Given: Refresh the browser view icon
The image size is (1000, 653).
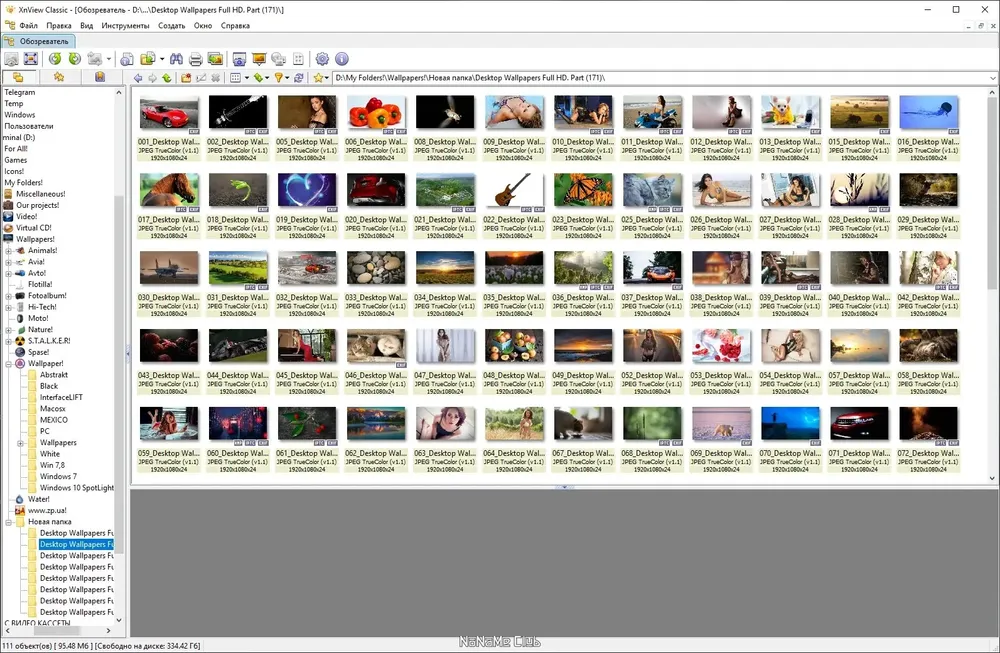Looking at the screenshot, I should click(298, 78).
